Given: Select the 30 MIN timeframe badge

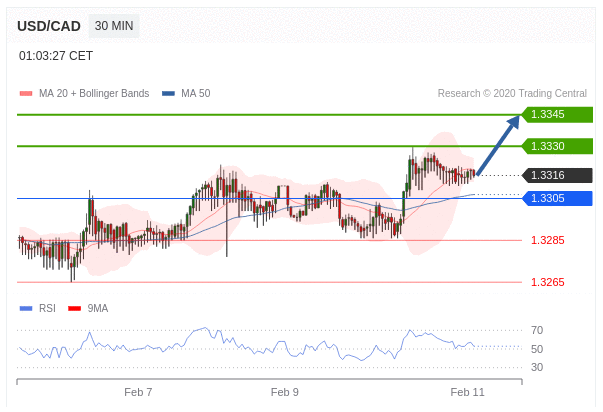Looking at the screenshot, I should pos(114,26).
